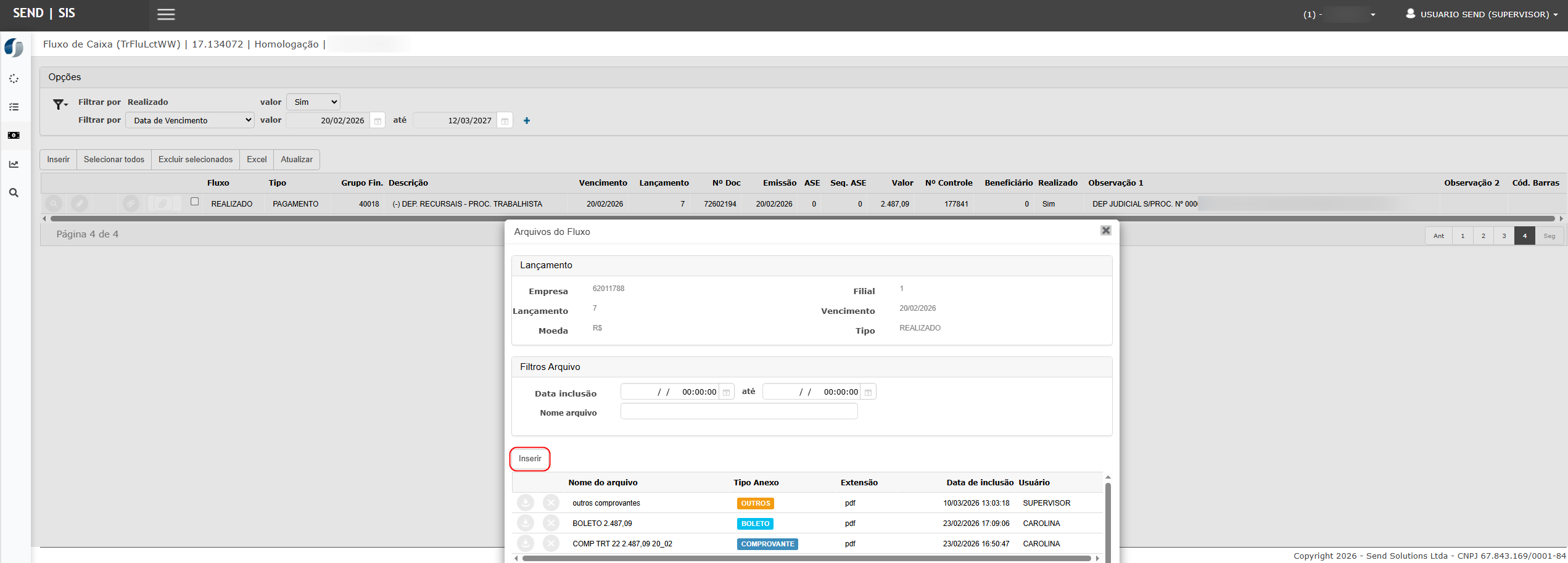Image resolution: width=1568 pixels, height=563 pixels.
Task: Click the checklist icon in left sidebar
Action: (x=14, y=107)
